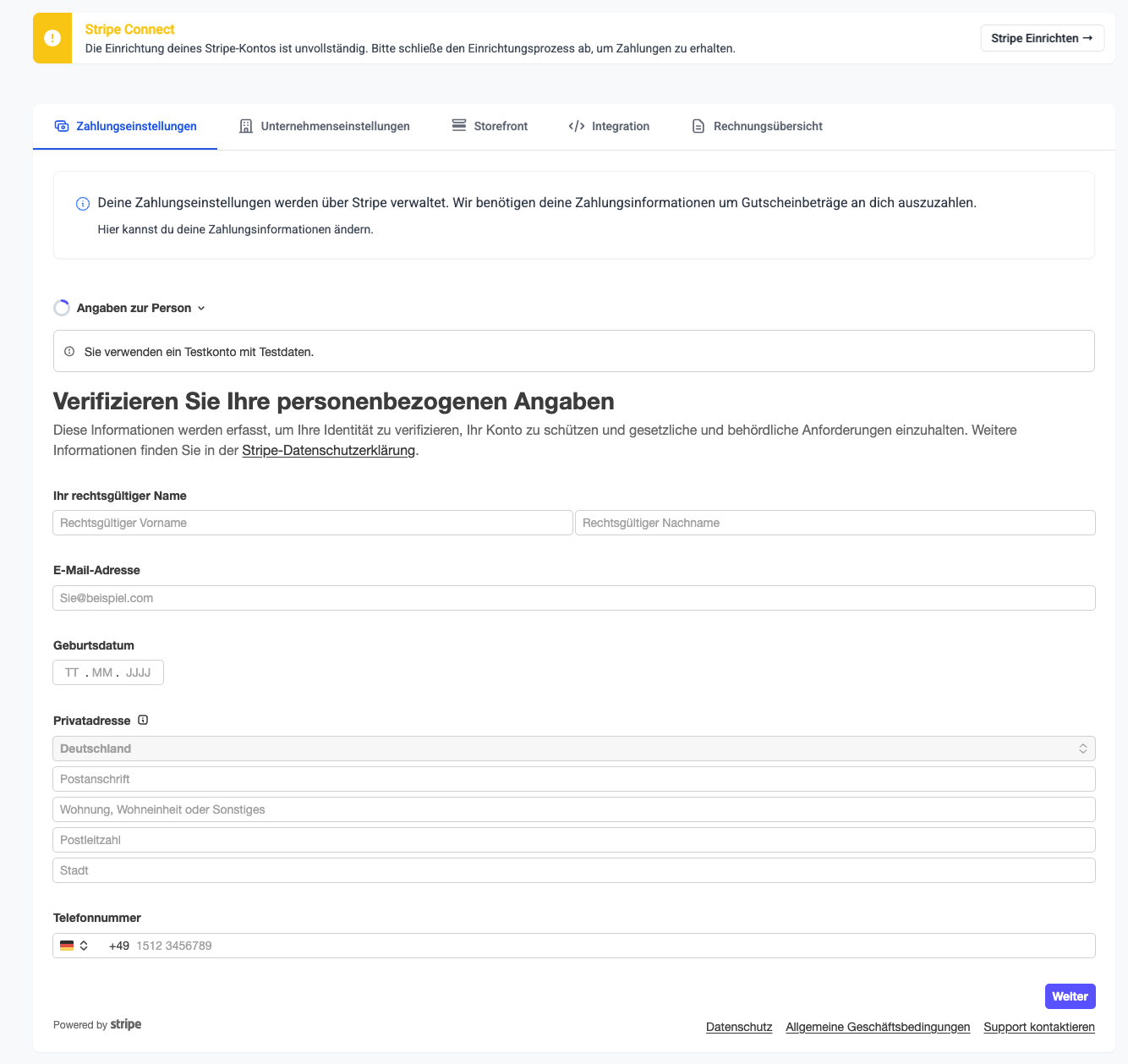Open the Rechnungsübersicht tab
Image resolution: width=1128 pixels, height=1064 pixels.
pos(757,126)
